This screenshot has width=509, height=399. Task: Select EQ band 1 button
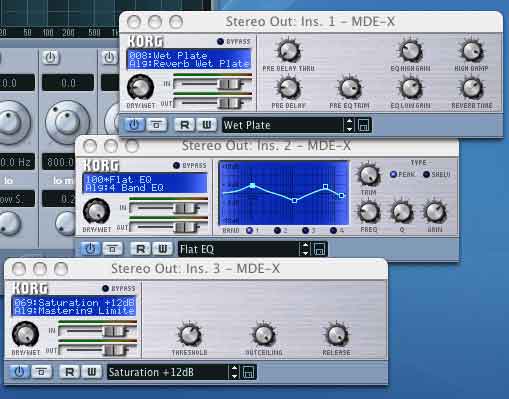249,230
